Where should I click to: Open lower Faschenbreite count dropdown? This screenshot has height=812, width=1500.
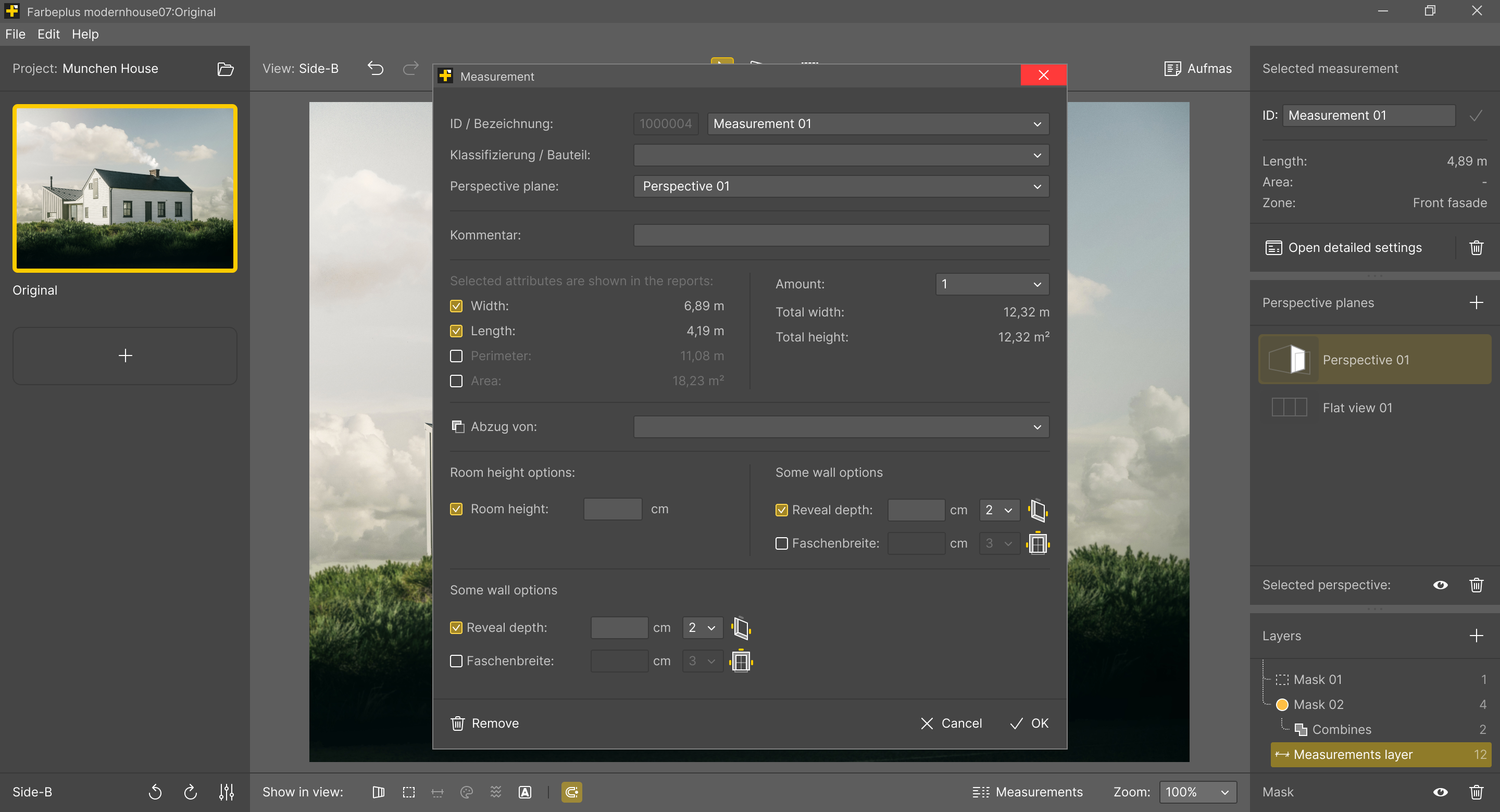pyautogui.click(x=702, y=661)
